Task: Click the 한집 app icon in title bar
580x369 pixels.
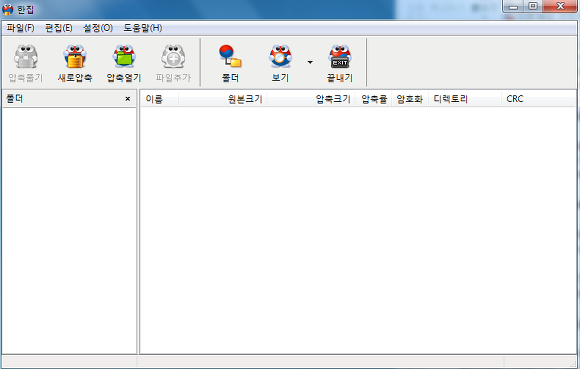Action: (7, 9)
